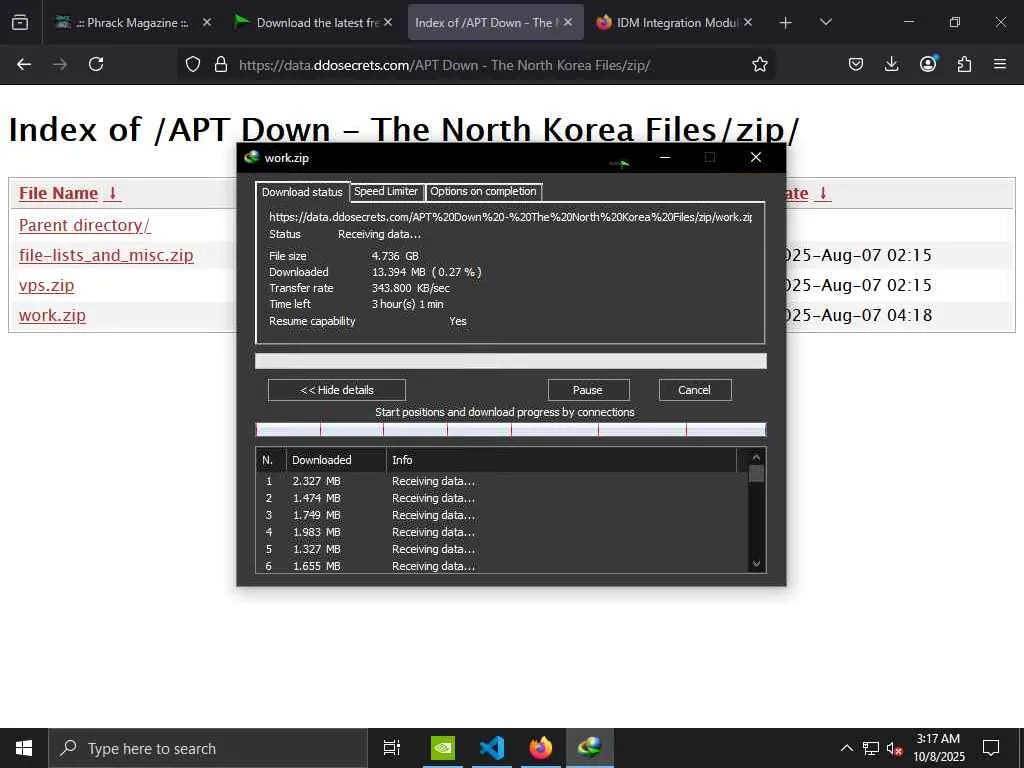Click the N. column header

pos(270,460)
